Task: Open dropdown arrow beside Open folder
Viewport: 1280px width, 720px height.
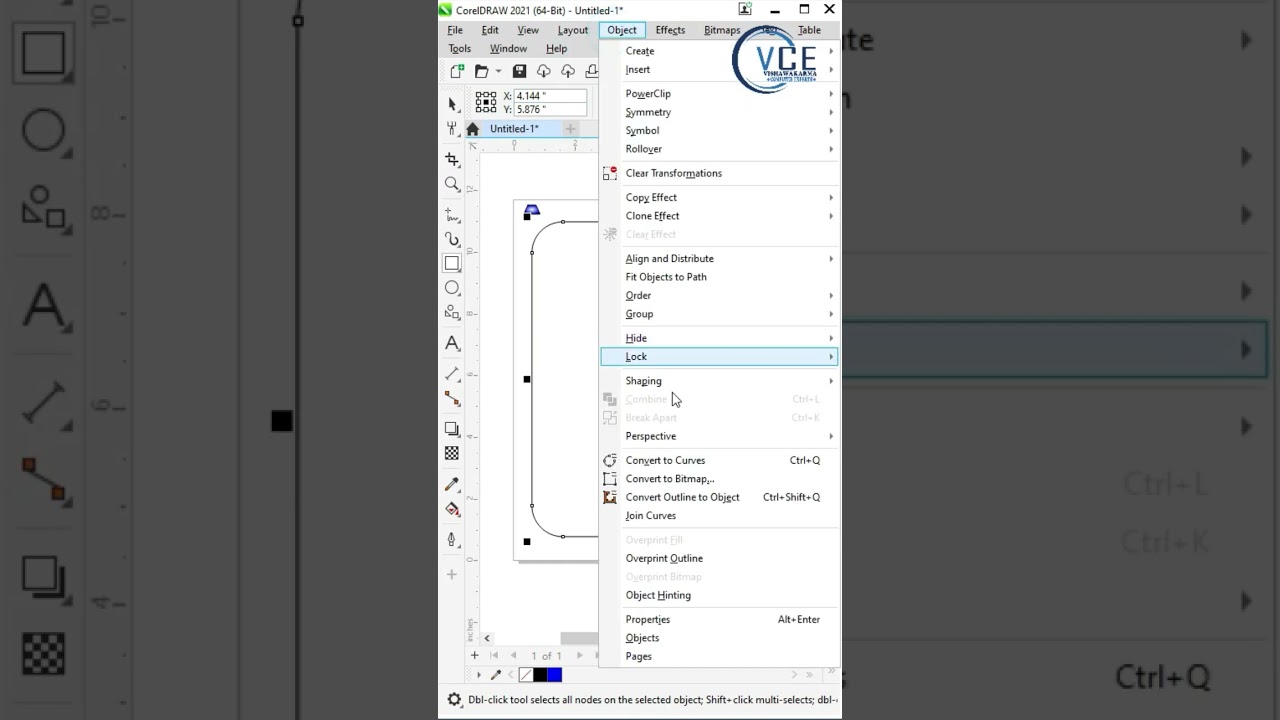Action: [498, 72]
